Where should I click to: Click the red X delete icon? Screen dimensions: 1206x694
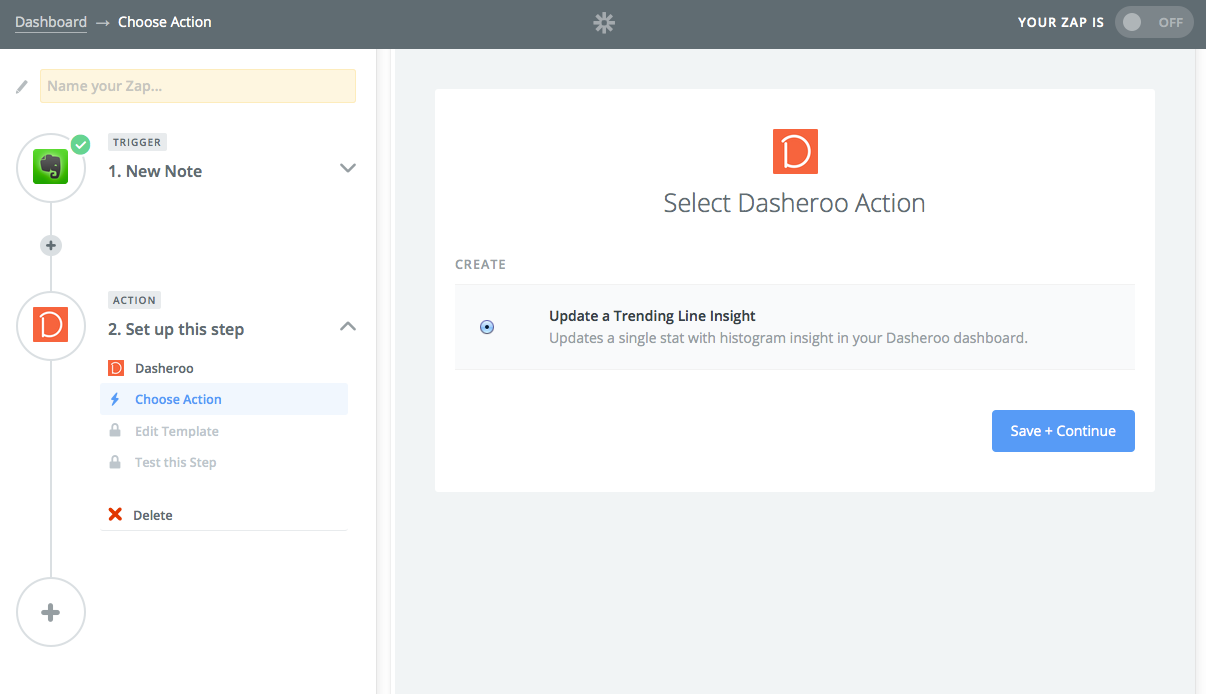coord(115,515)
